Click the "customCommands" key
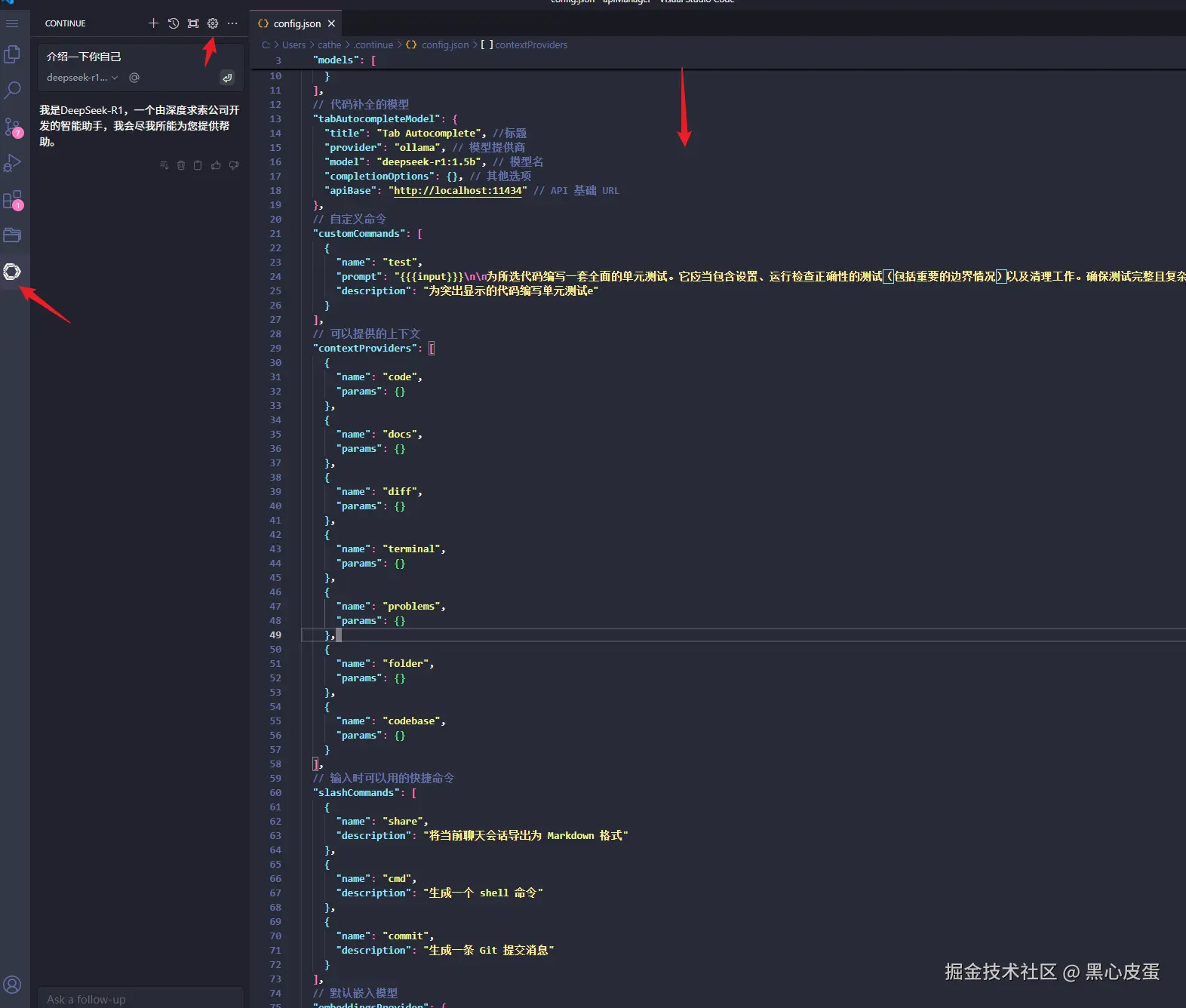The width and height of the screenshot is (1186, 1008). pyautogui.click(x=362, y=234)
